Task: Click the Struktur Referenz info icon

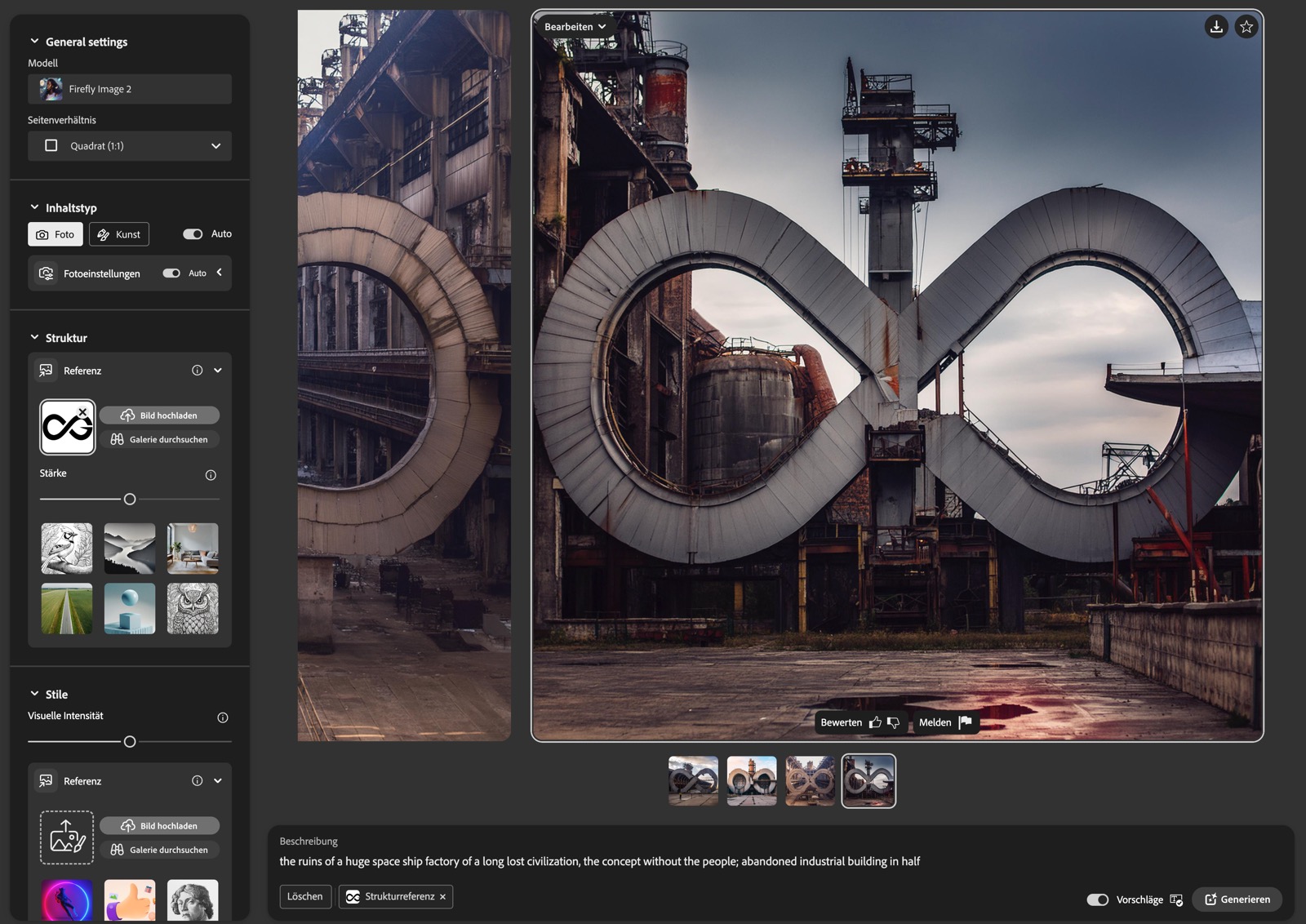Action: pyautogui.click(x=197, y=371)
